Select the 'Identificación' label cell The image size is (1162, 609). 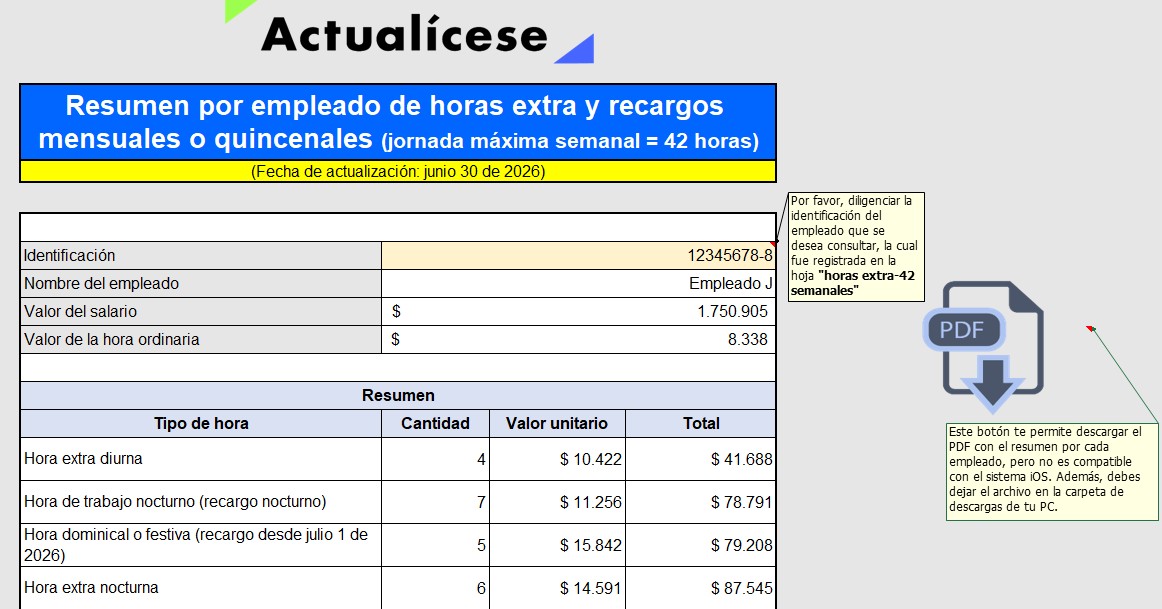[201, 256]
